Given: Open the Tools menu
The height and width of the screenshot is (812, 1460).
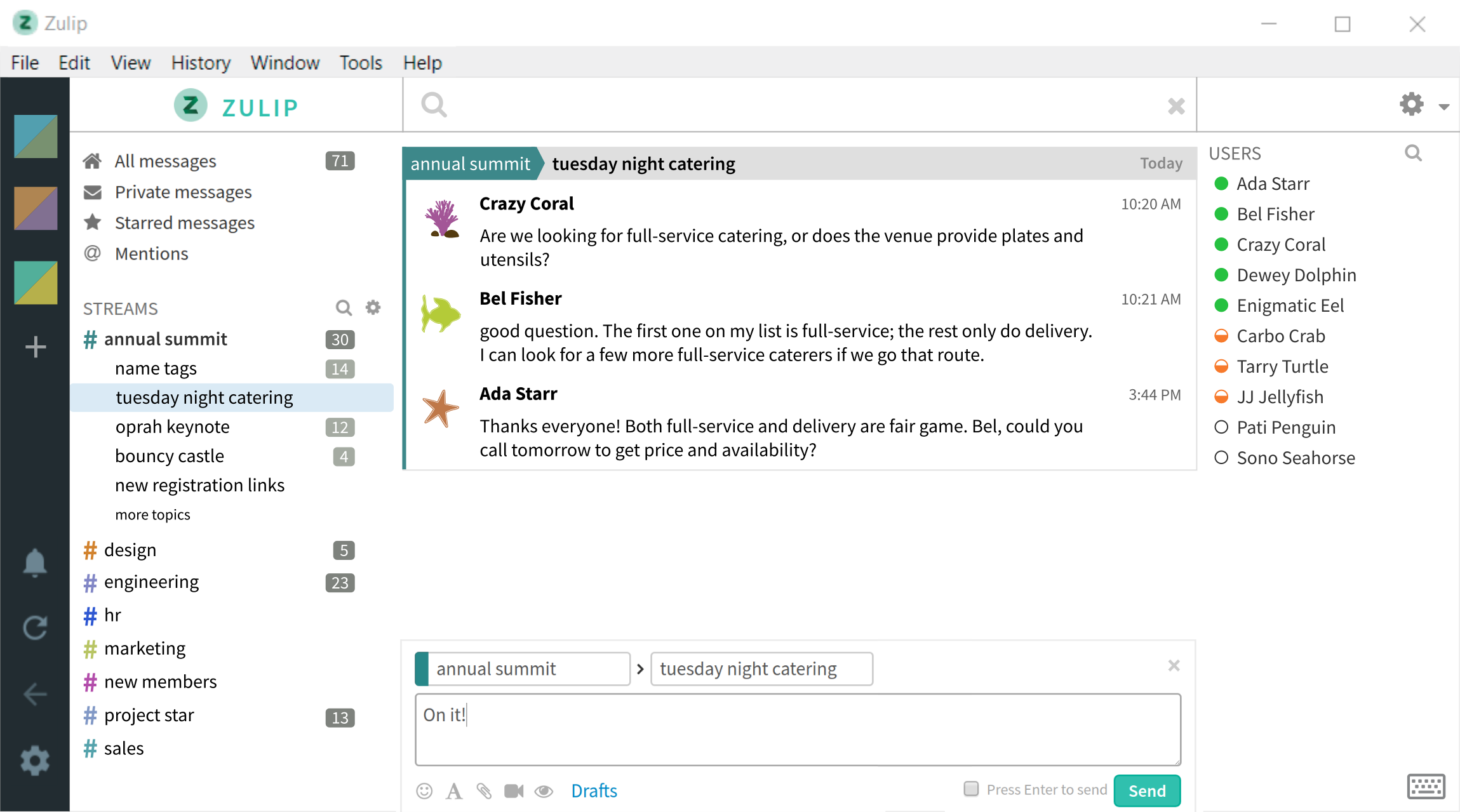Looking at the screenshot, I should tap(361, 63).
